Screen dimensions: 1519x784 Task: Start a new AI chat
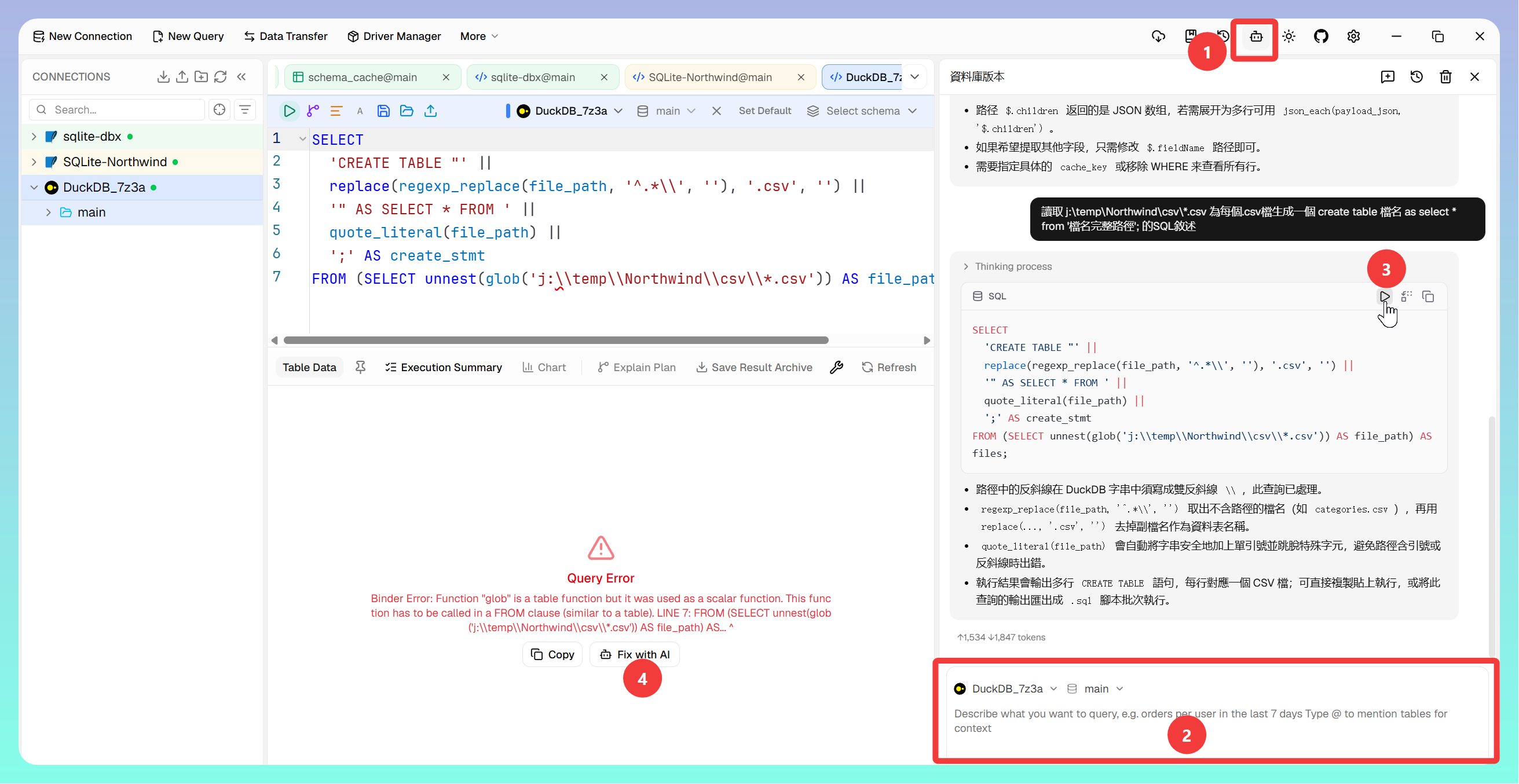click(1388, 76)
